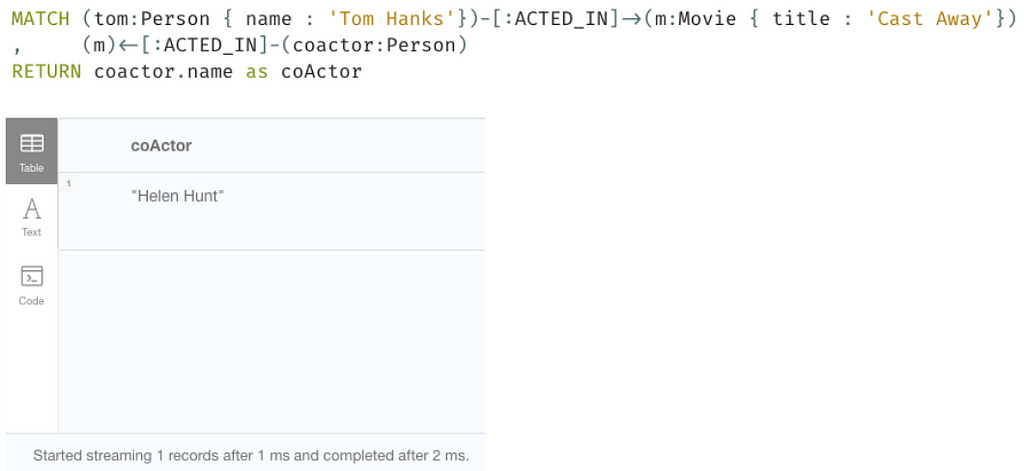Select the Table view grid icon
This screenshot has height=471, width=1024.
pos(31,143)
